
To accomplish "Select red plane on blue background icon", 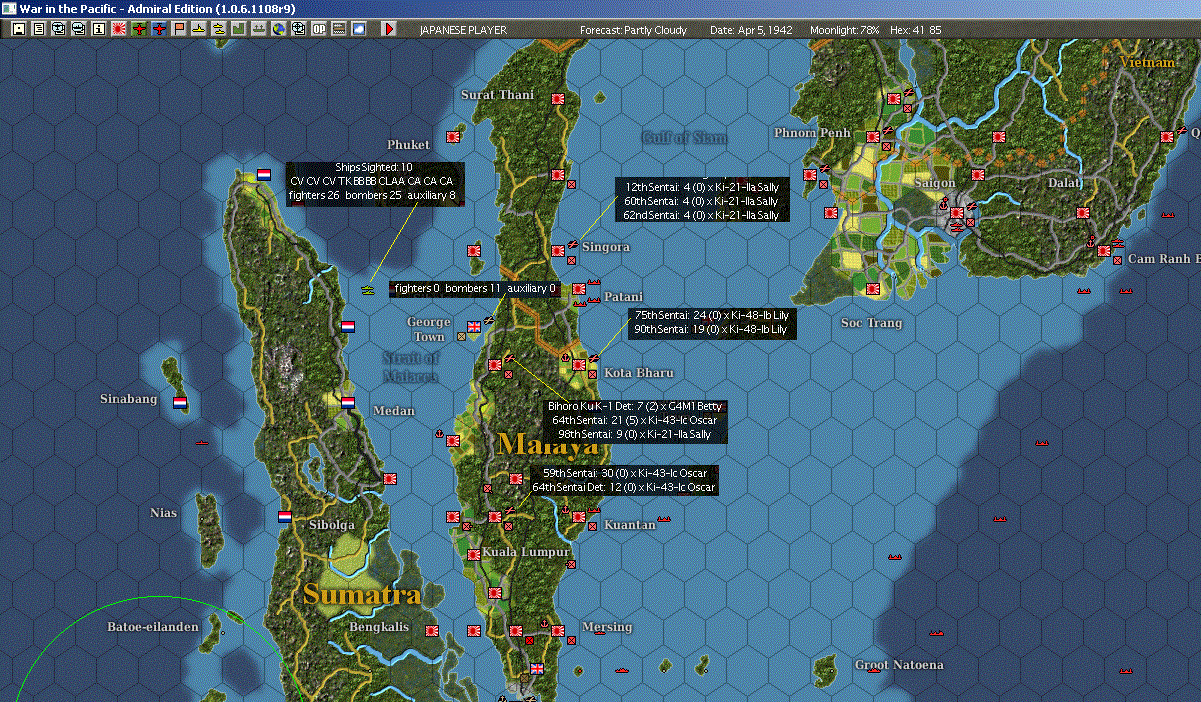I will 158,29.
